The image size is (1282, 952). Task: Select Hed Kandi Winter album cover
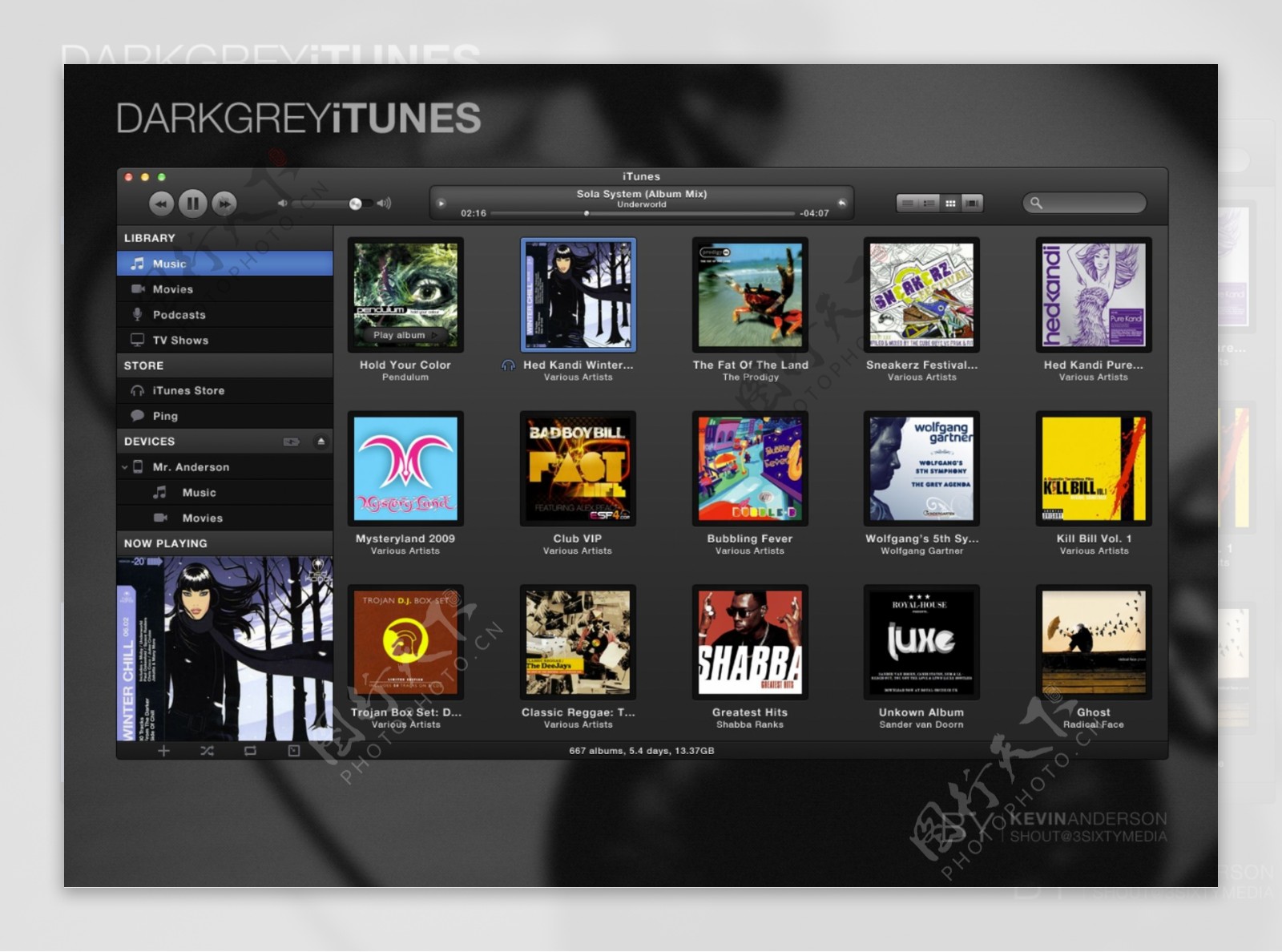[579, 295]
